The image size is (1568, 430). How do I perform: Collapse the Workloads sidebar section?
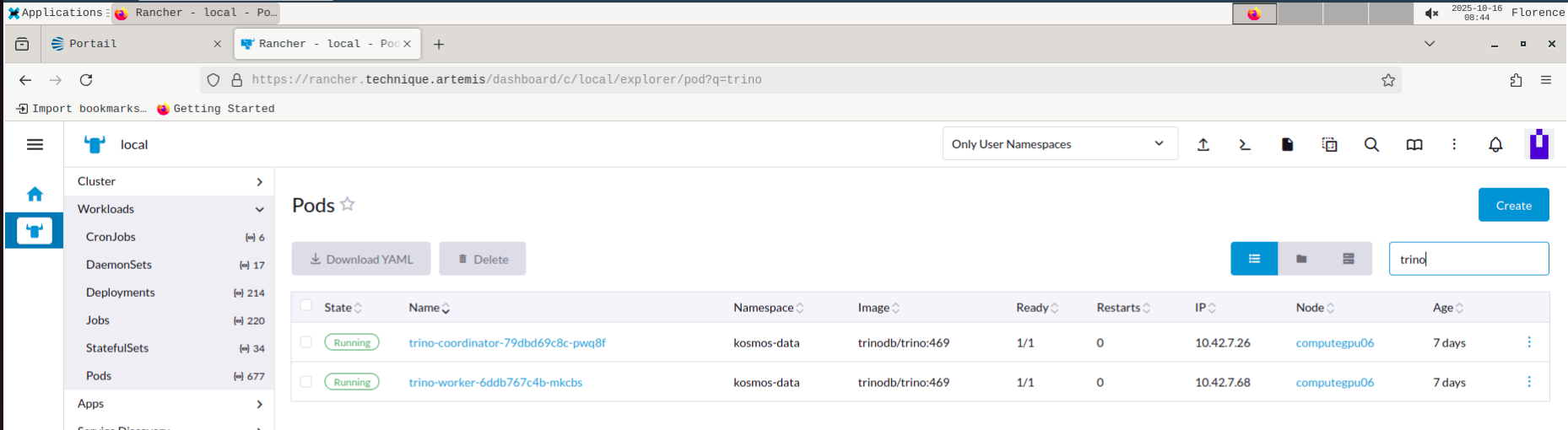(259, 210)
